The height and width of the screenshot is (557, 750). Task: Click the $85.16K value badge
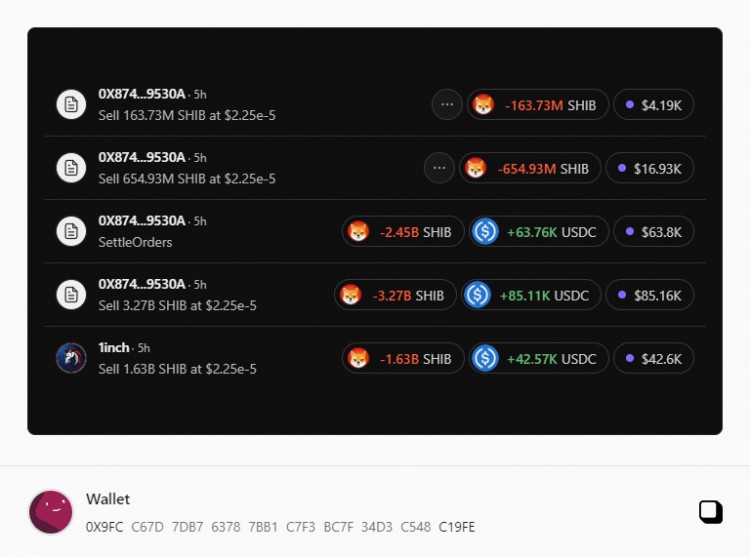click(650, 295)
